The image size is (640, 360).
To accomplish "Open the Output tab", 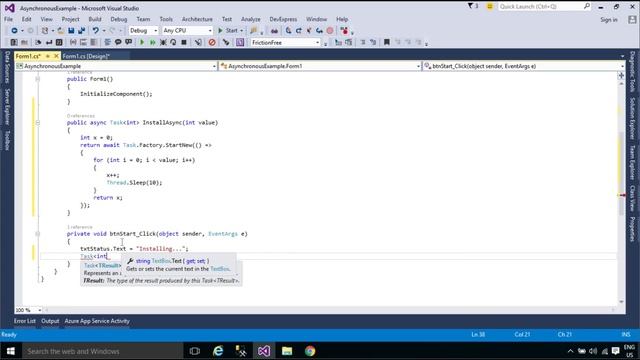I will click(x=50, y=321).
